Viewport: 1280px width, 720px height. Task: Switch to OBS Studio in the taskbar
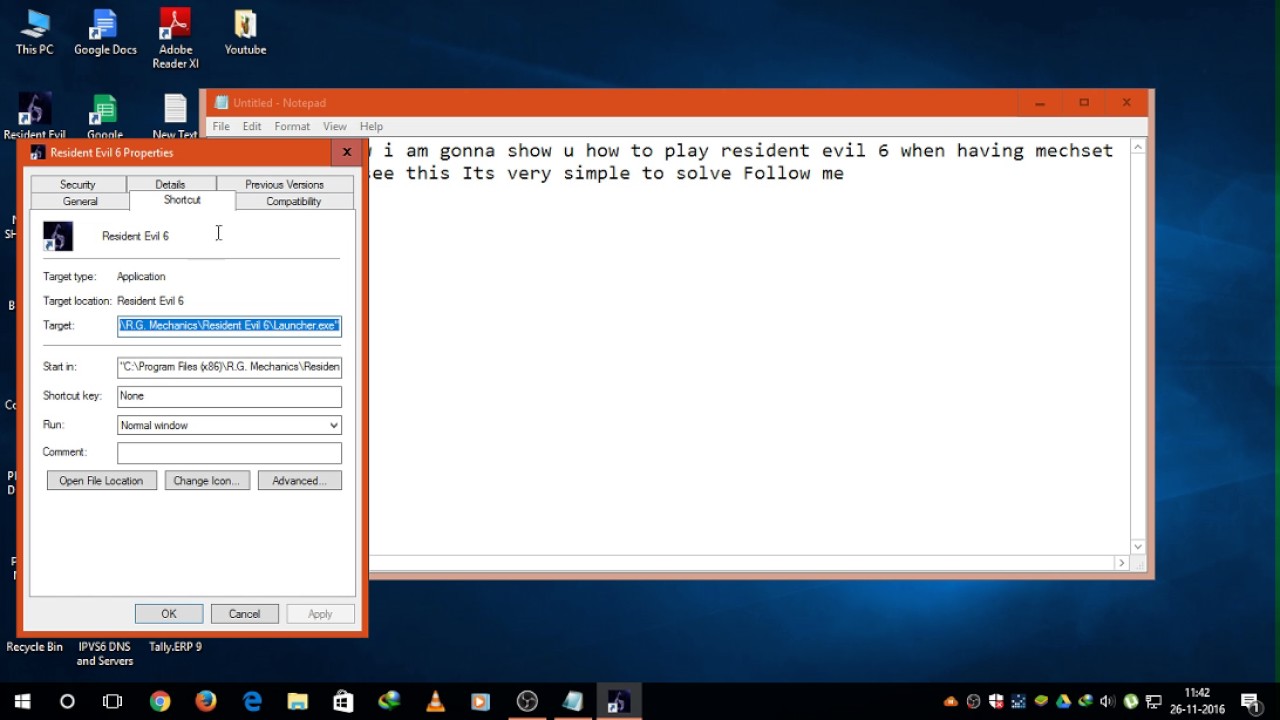tap(527, 701)
